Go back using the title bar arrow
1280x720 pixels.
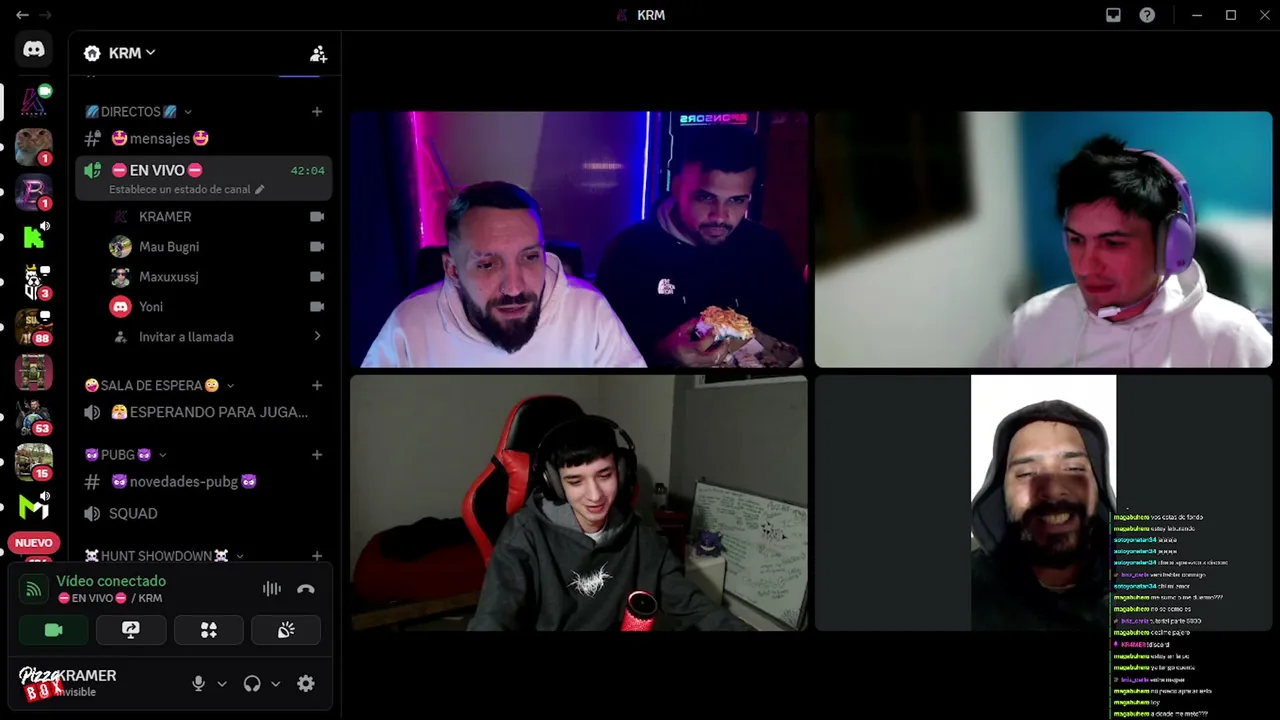[x=22, y=15]
